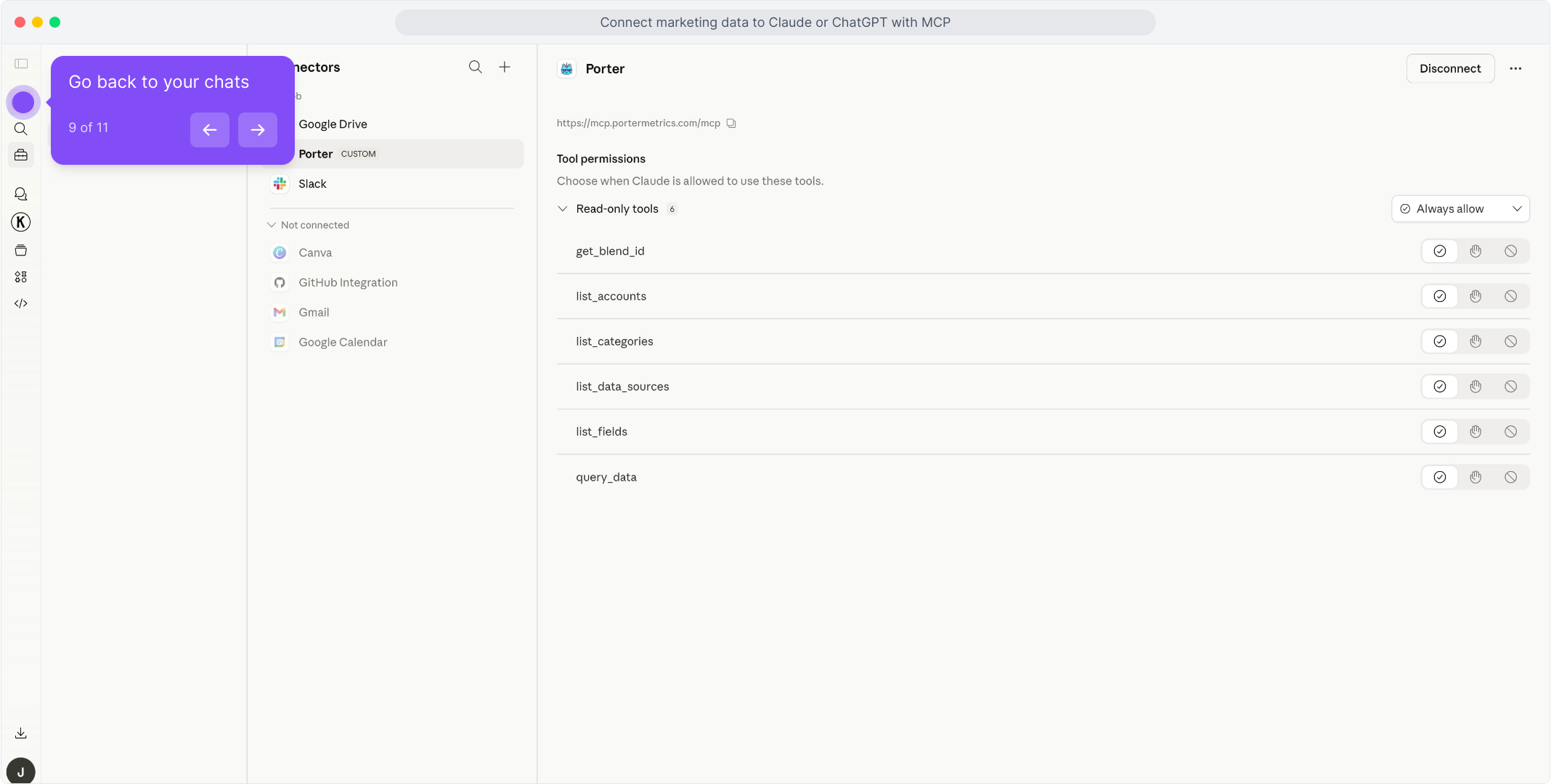The height and width of the screenshot is (784, 1551).
Task: Click the artifacts stack icon in sidebar
Action: 20,250
